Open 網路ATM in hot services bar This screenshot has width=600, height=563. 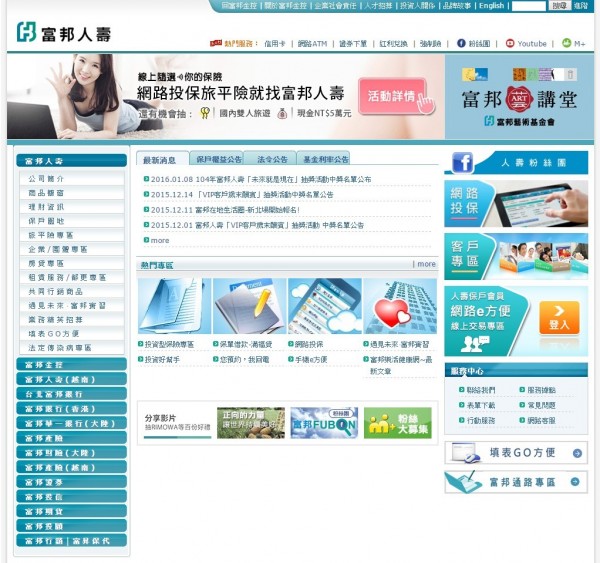click(x=312, y=44)
